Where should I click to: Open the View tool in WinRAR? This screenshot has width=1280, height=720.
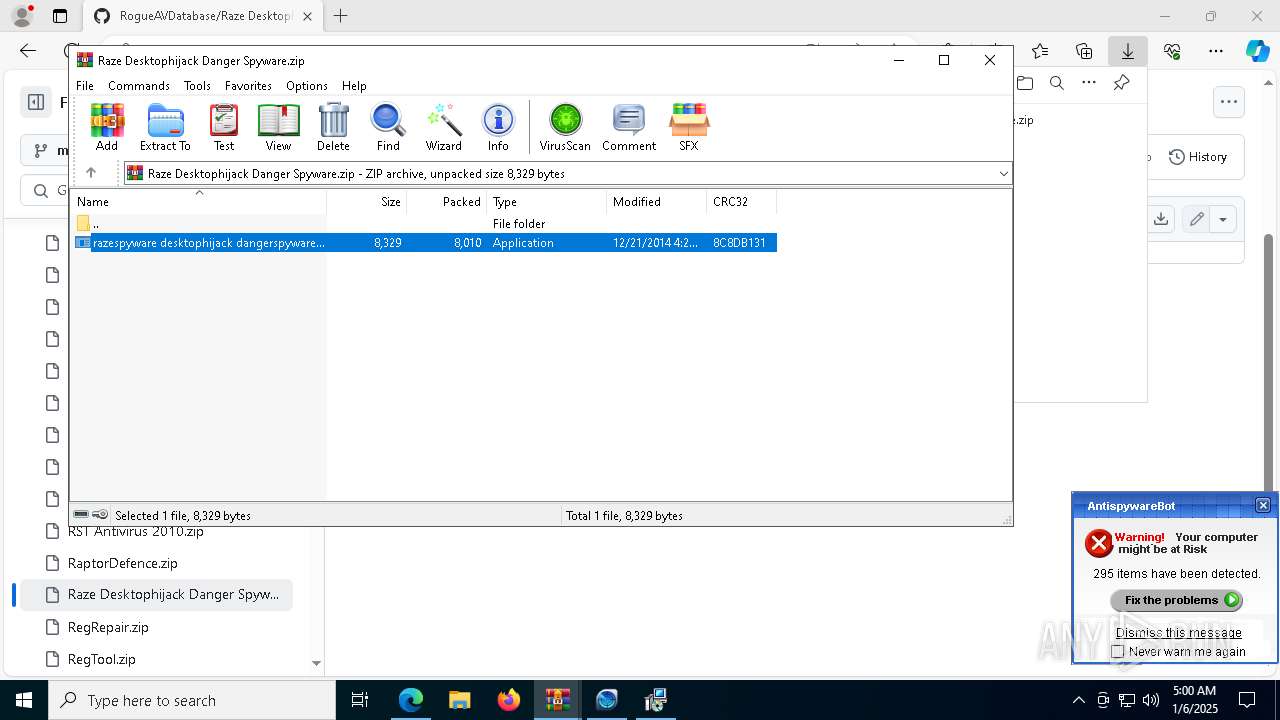tap(278, 127)
